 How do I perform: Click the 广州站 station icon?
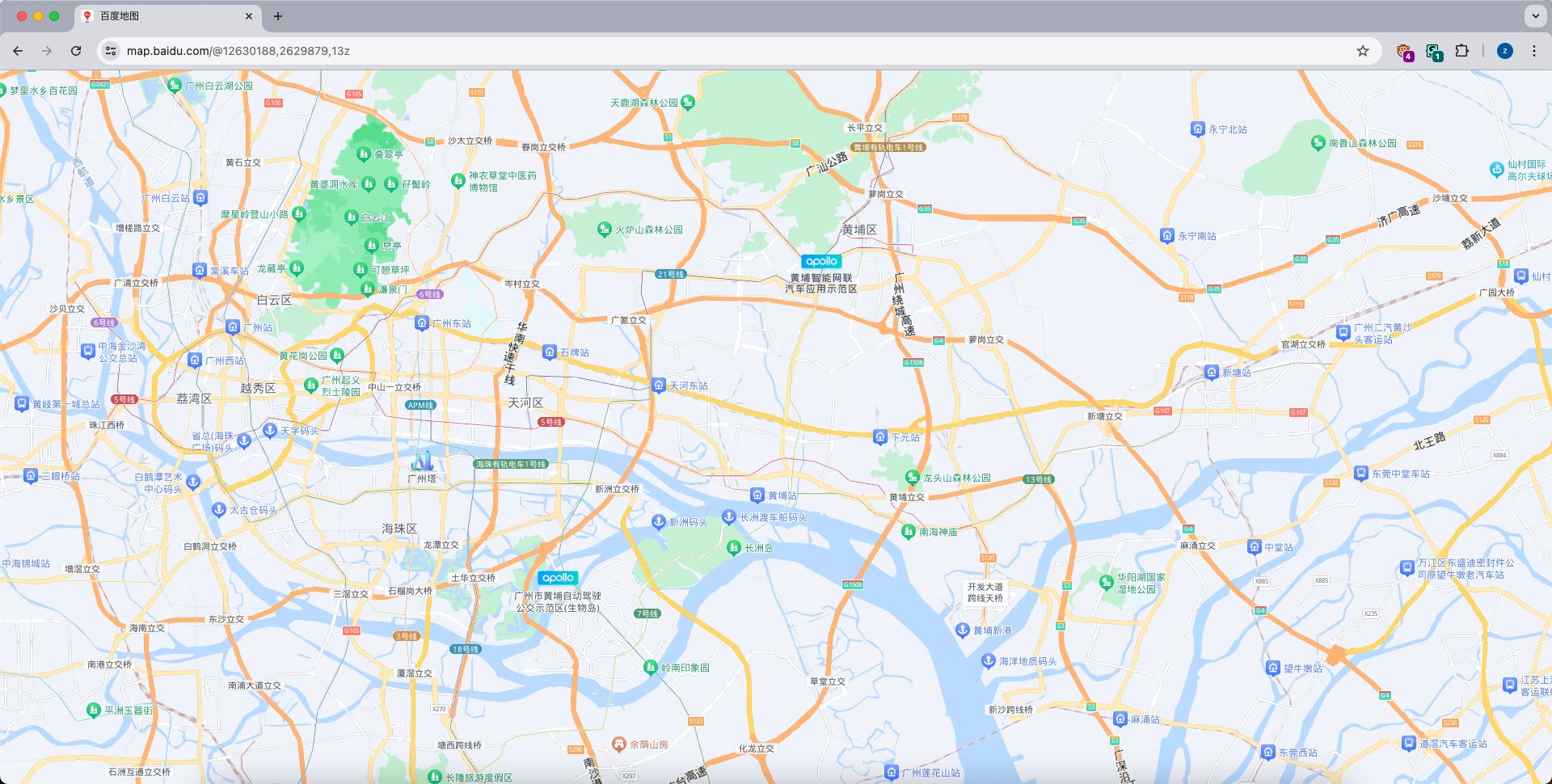(x=233, y=327)
